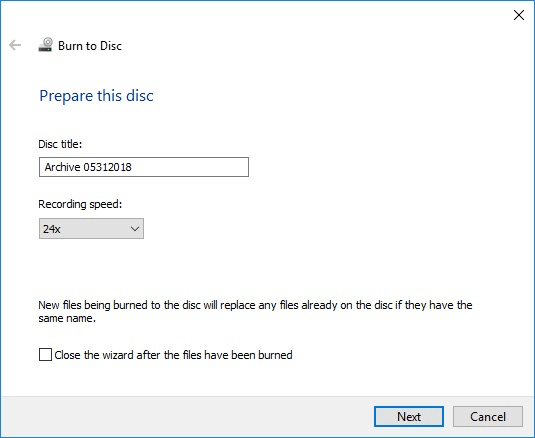Image resolution: width=535 pixels, height=438 pixels.
Task: Click the Prepare this disc heading
Action: click(96, 96)
